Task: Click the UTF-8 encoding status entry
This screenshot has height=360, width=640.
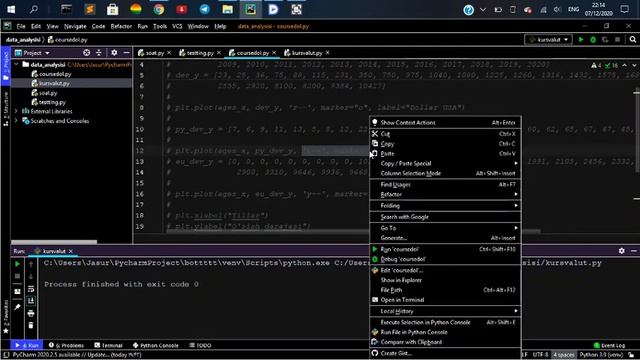Action: pos(540,355)
